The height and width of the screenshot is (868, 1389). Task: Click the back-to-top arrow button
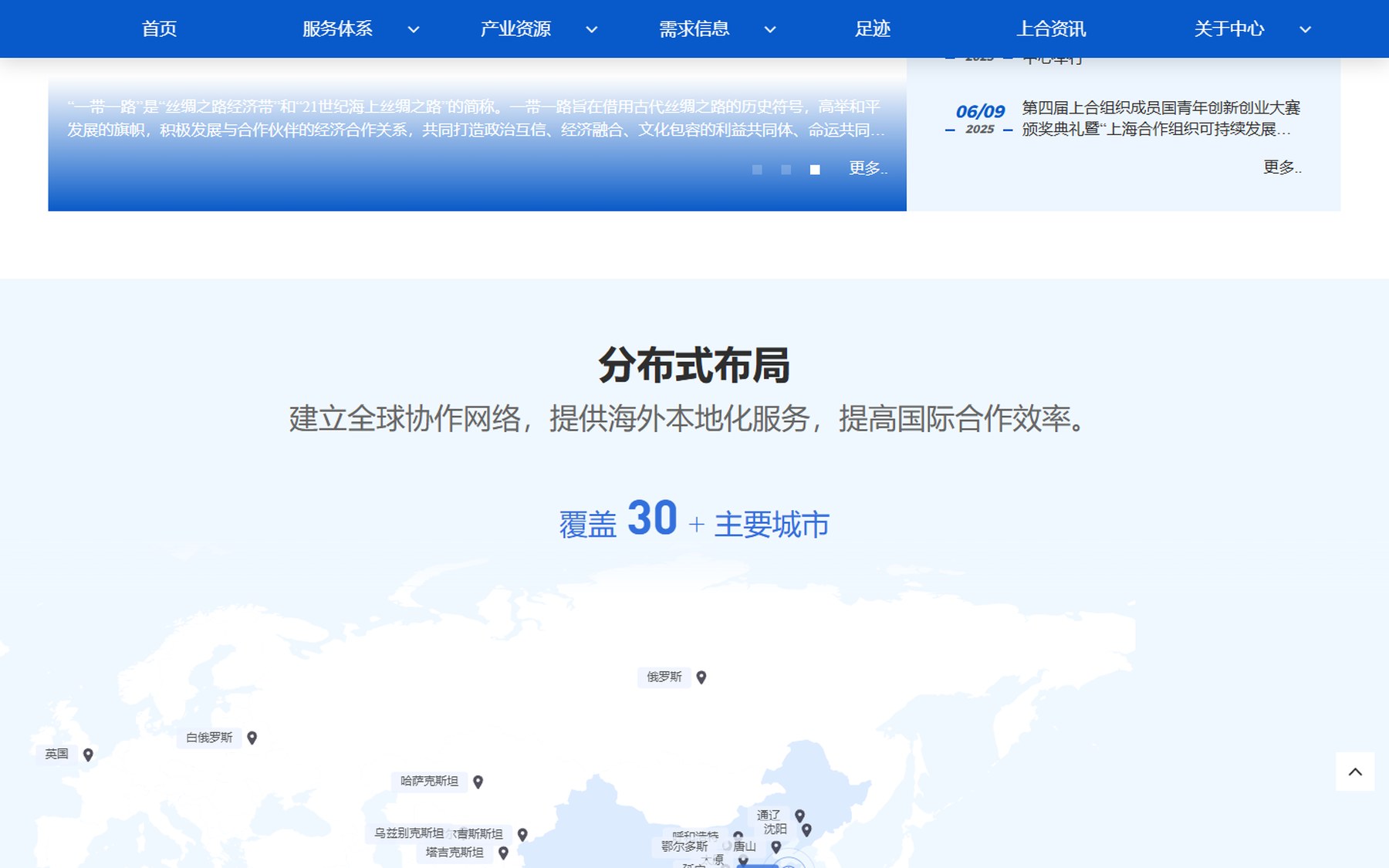[x=1355, y=772]
